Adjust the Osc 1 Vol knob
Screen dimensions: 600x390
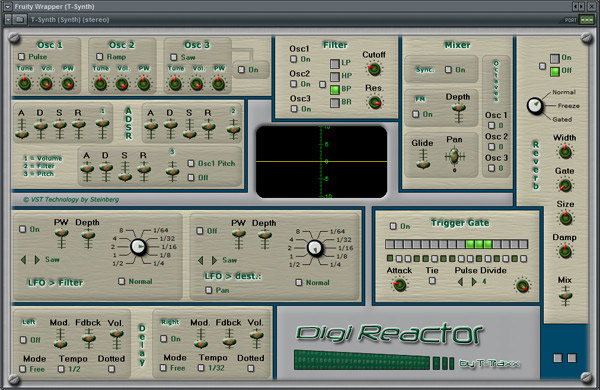click(46, 83)
